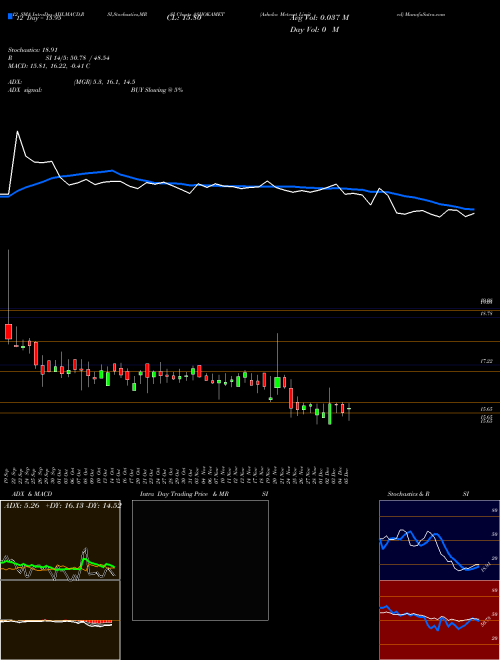
Task: Click the first large red candle on 19 Sep
Action: tap(8, 332)
